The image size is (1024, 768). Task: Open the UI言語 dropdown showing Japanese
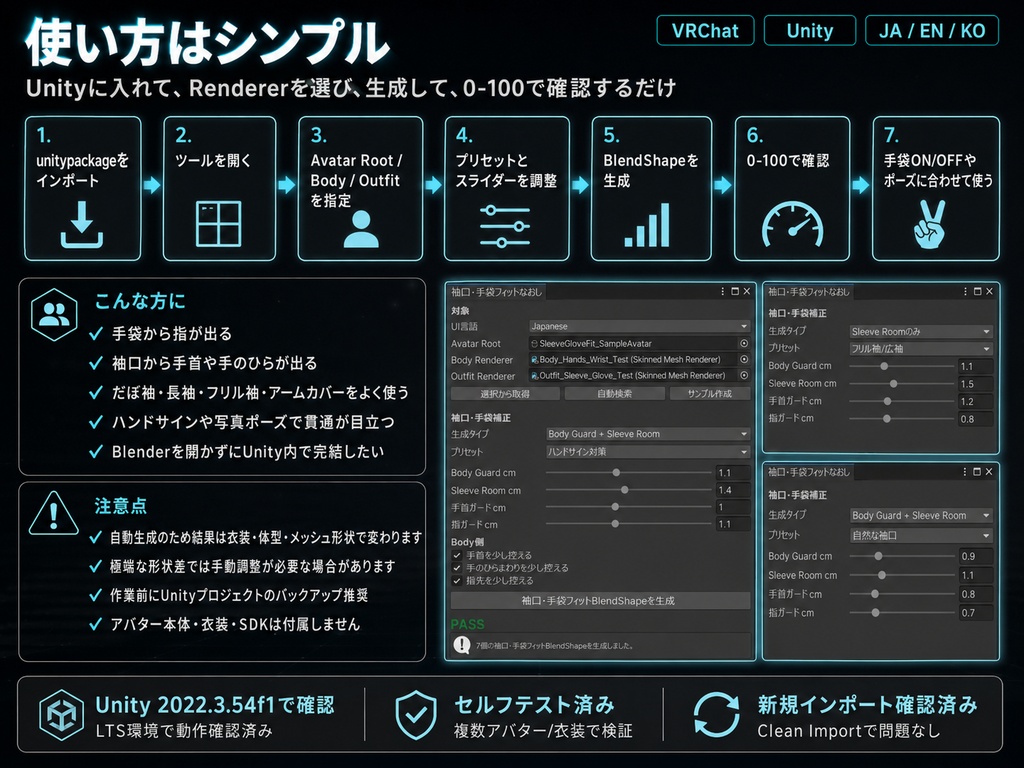coord(639,326)
